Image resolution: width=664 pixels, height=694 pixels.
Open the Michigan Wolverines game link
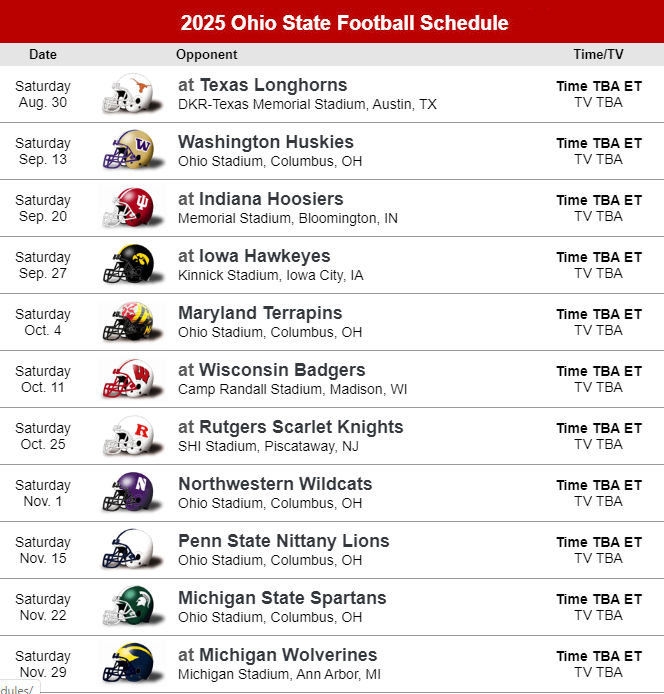pos(277,655)
